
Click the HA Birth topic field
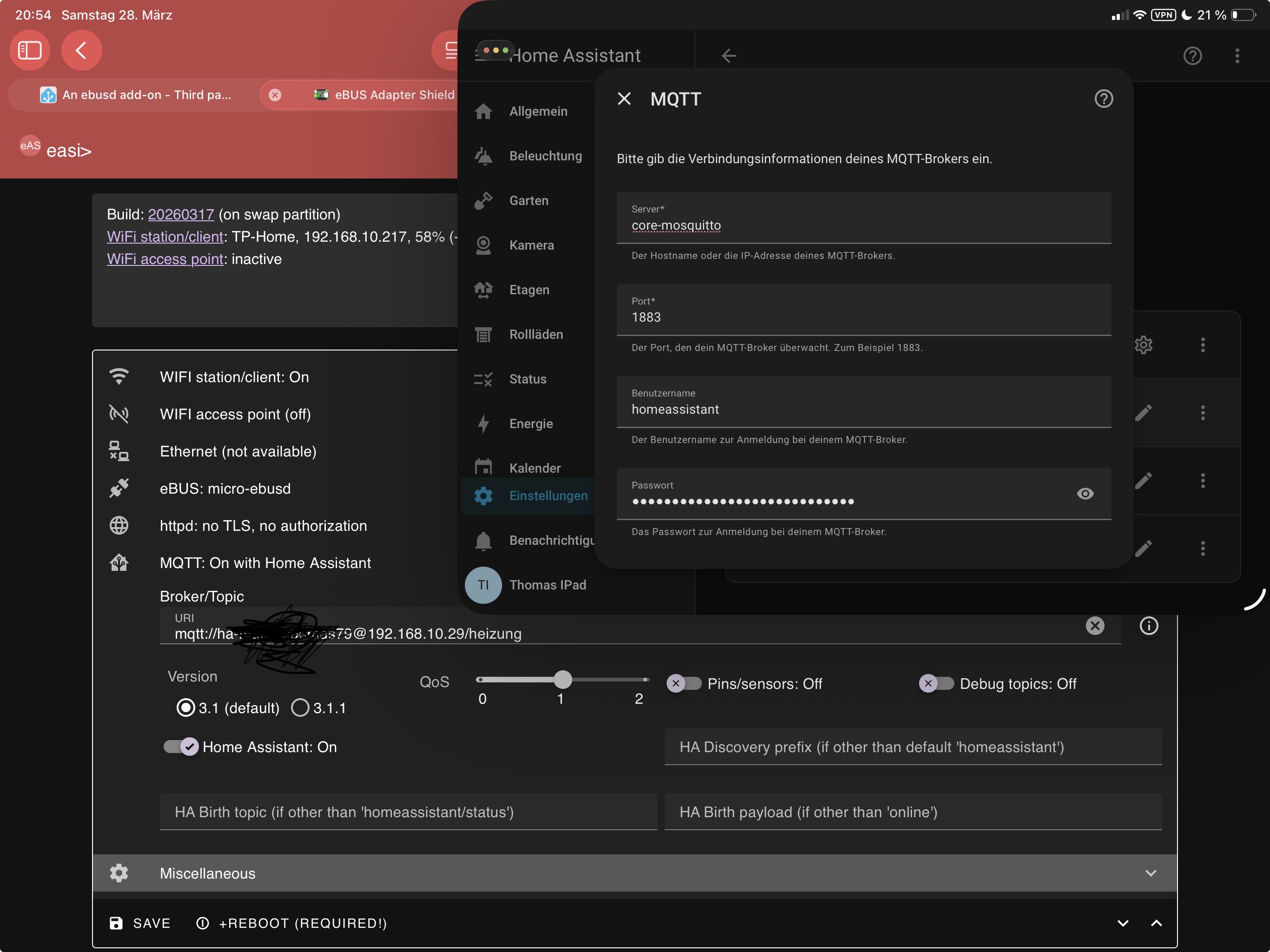(408, 811)
